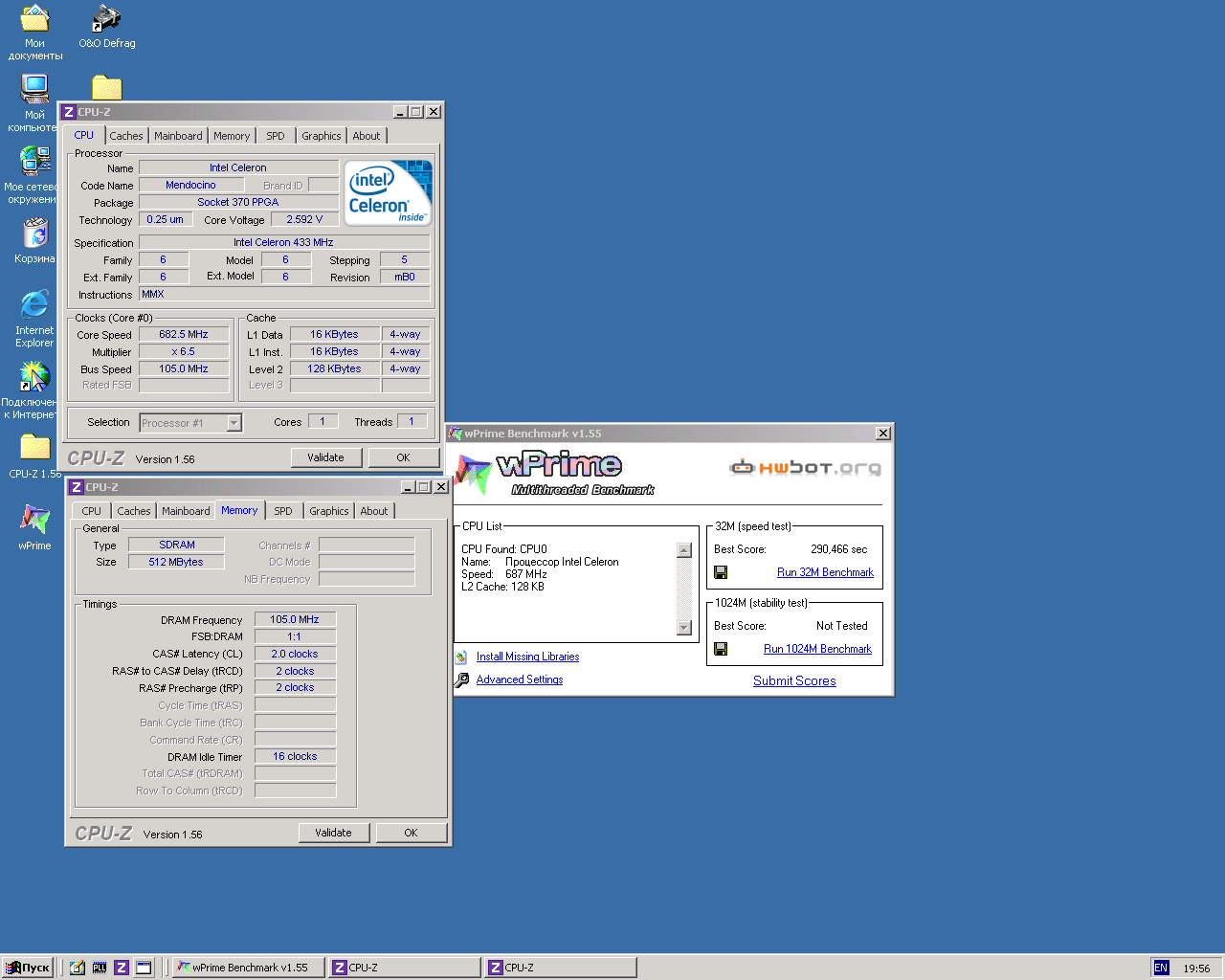This screenshot has height=980, width=1225.
Task: Click the purple Z quick launch icon
Action: coord(122,968)
